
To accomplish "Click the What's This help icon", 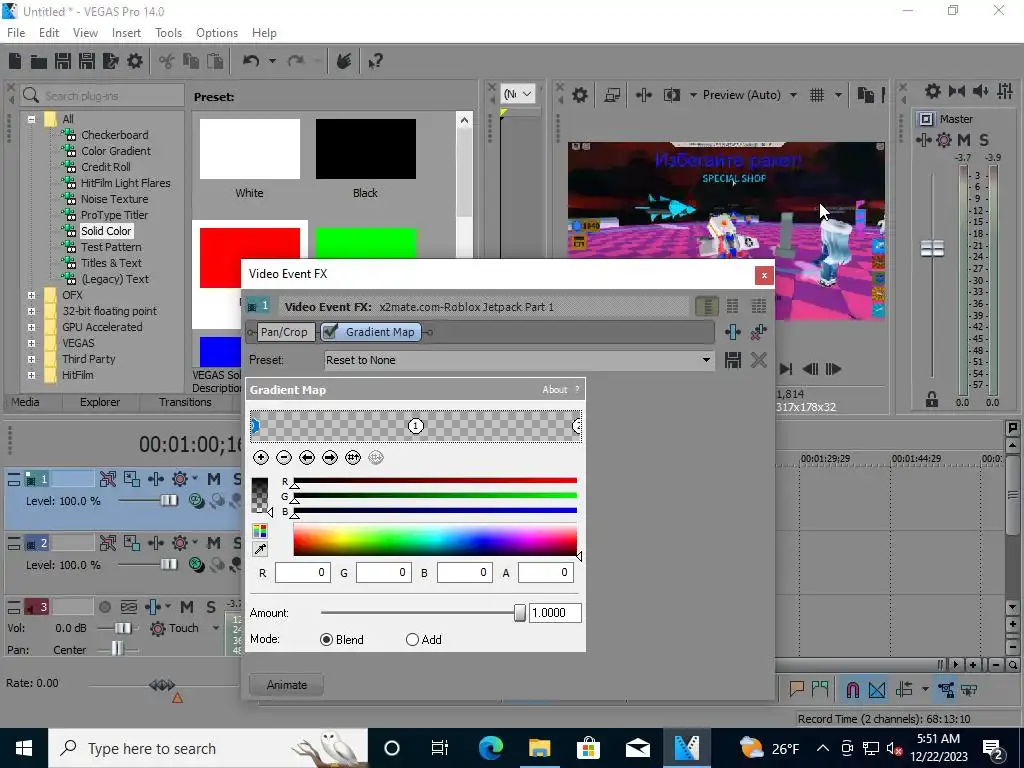I will 375,61.
